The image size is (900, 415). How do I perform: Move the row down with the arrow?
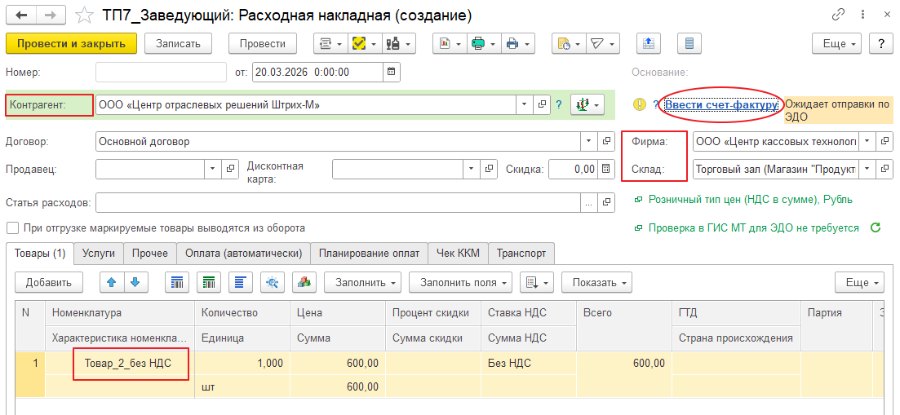[x=135, y=282]
